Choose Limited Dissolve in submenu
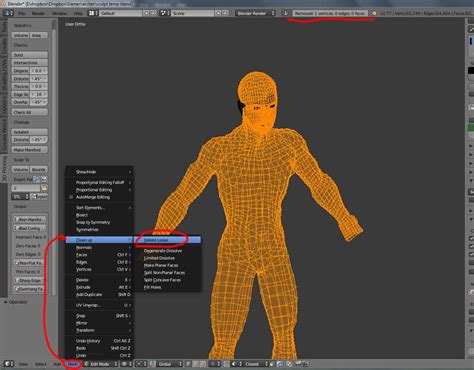The height and width of the screenshot is (370, 474). point(167,258)
